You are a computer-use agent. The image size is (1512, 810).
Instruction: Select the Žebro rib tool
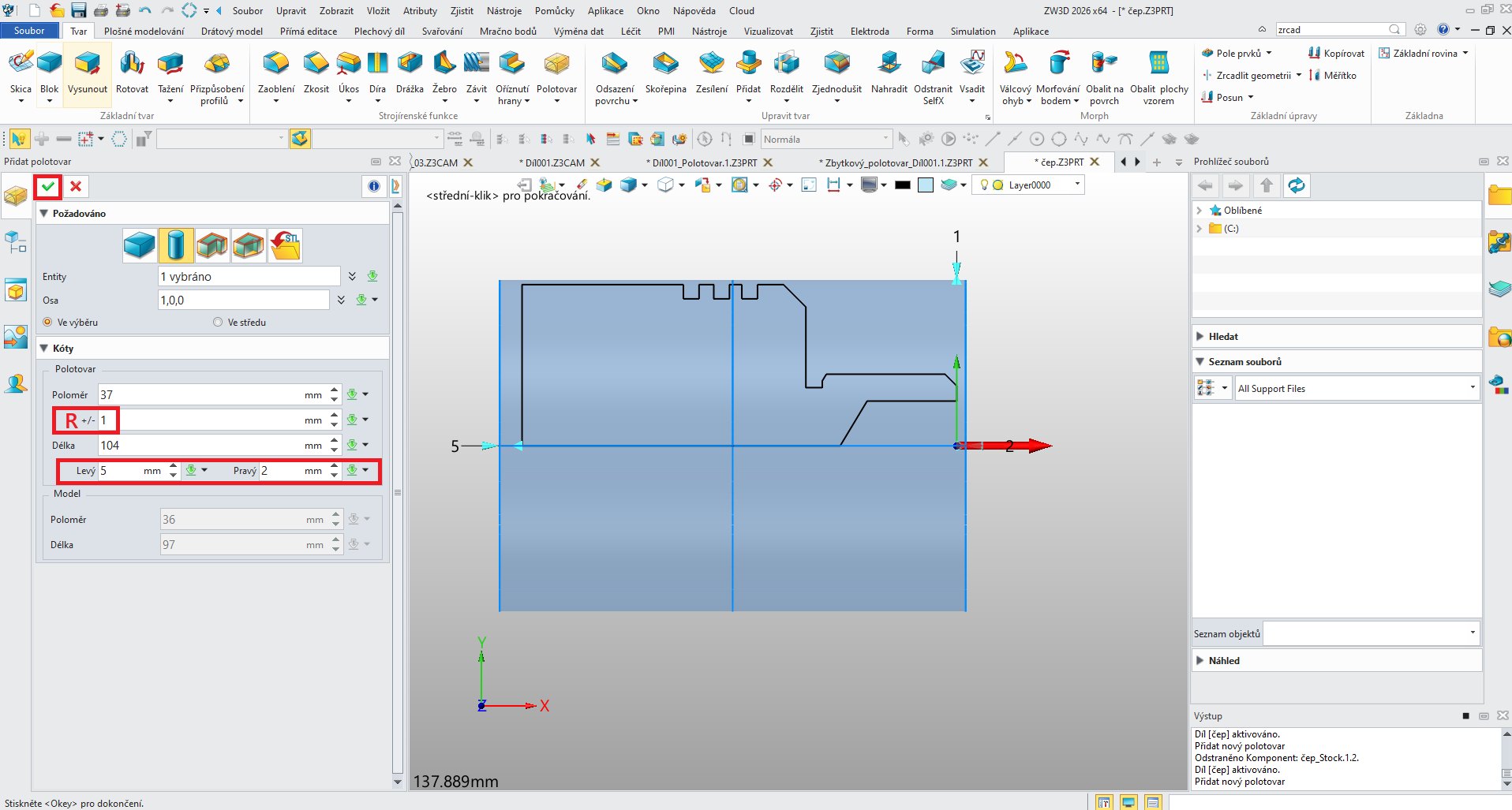pyautogui.click(x=444, y=73)
